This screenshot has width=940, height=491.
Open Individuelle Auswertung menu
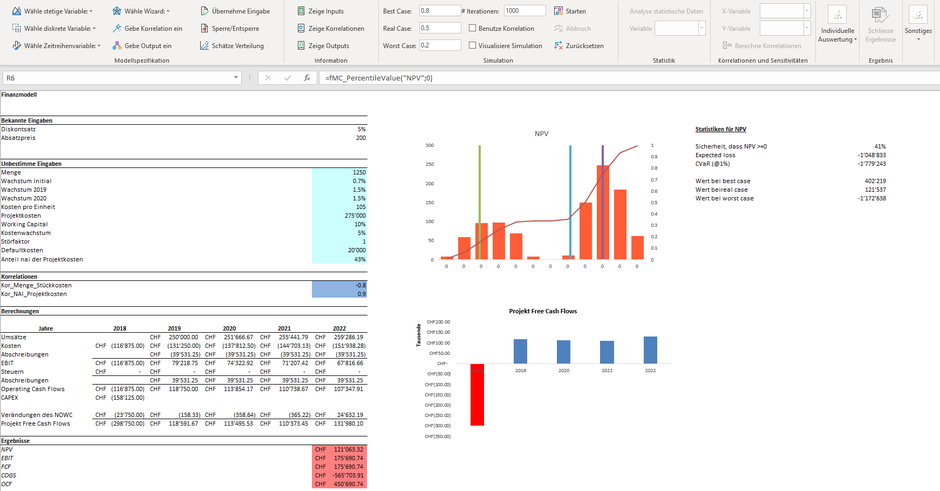pos(837,25)
